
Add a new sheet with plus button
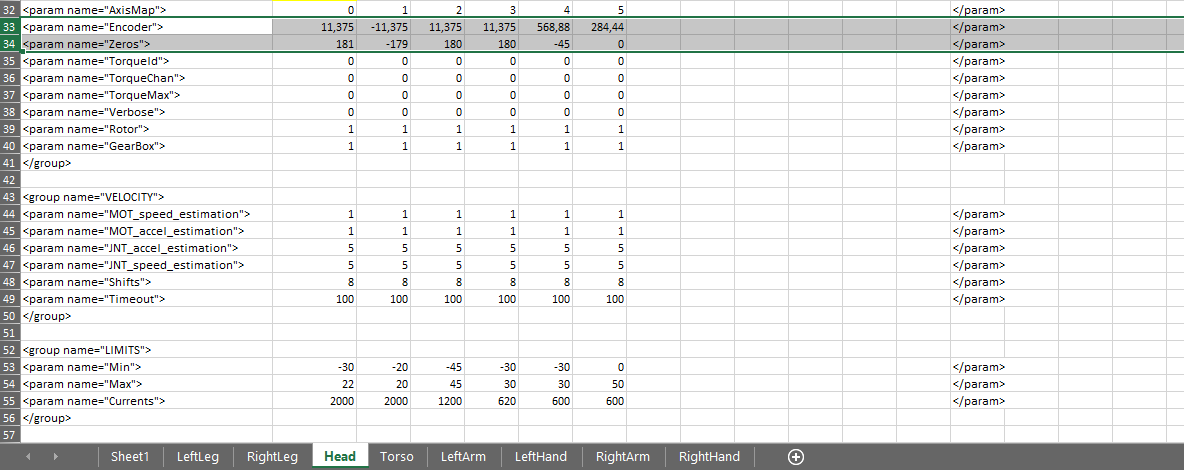point(796,457)
